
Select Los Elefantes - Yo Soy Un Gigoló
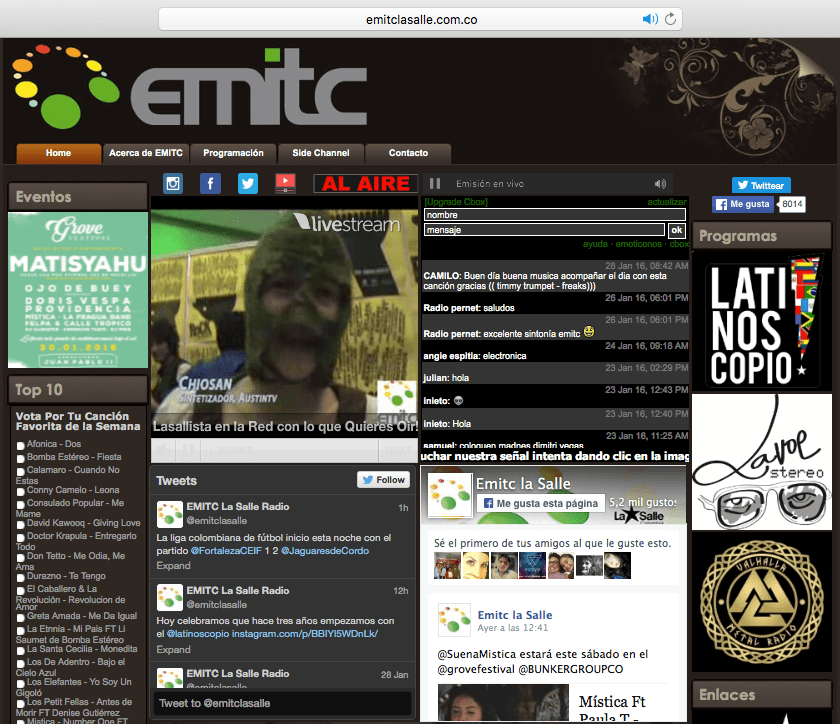(20, 684)
